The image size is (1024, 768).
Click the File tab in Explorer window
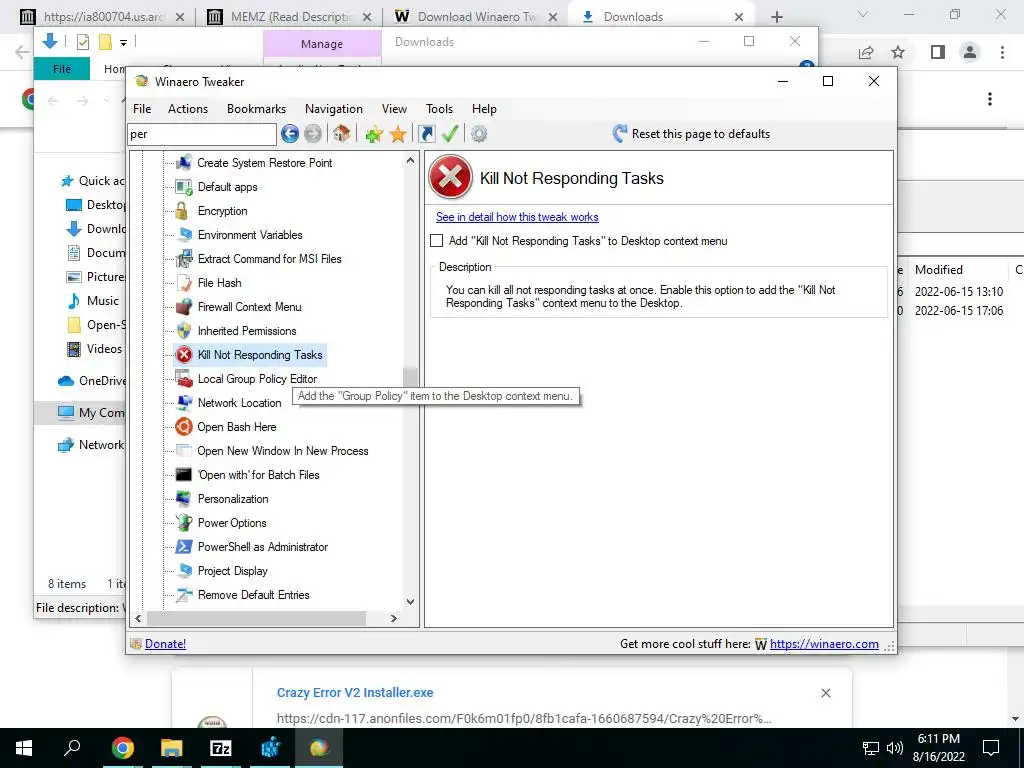coord(61,69)
